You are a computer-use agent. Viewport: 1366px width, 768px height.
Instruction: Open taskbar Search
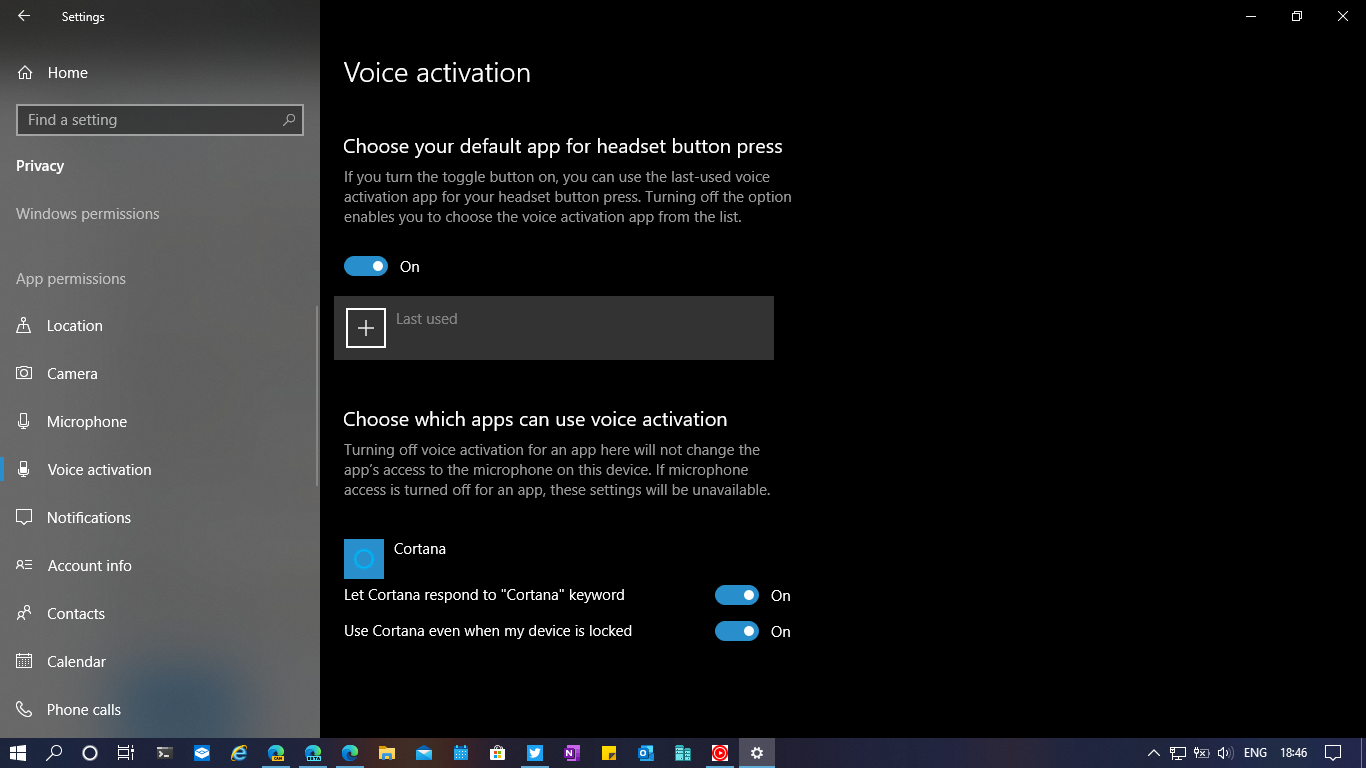55,753
